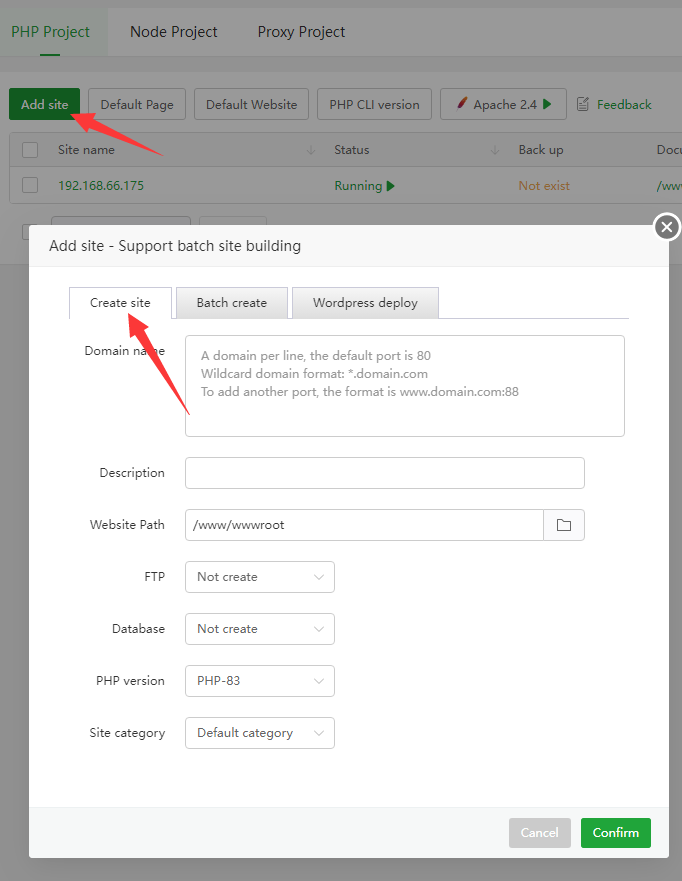Click the folder icon beside Website Path
Image resolution: width=682 pixels, height=881 pixels.
564,525
